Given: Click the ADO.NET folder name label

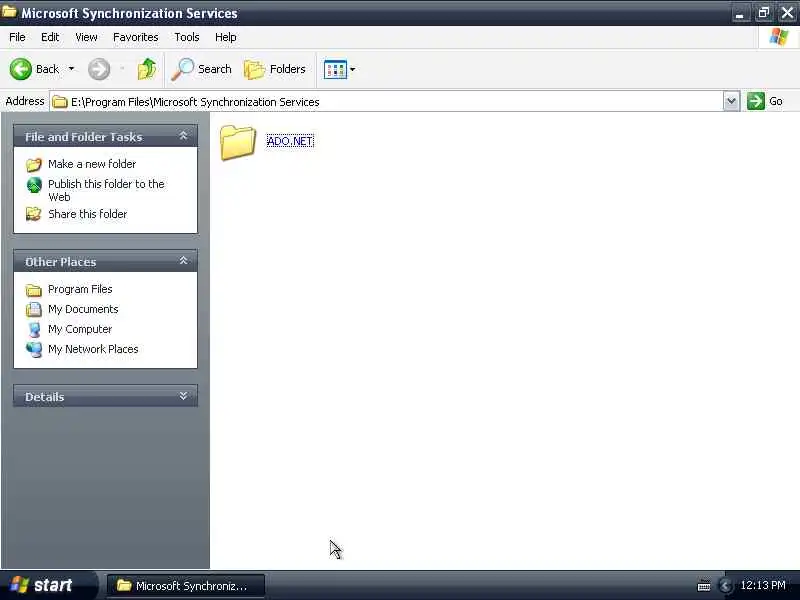Looking at the screenshot, I should pos(290,141).
